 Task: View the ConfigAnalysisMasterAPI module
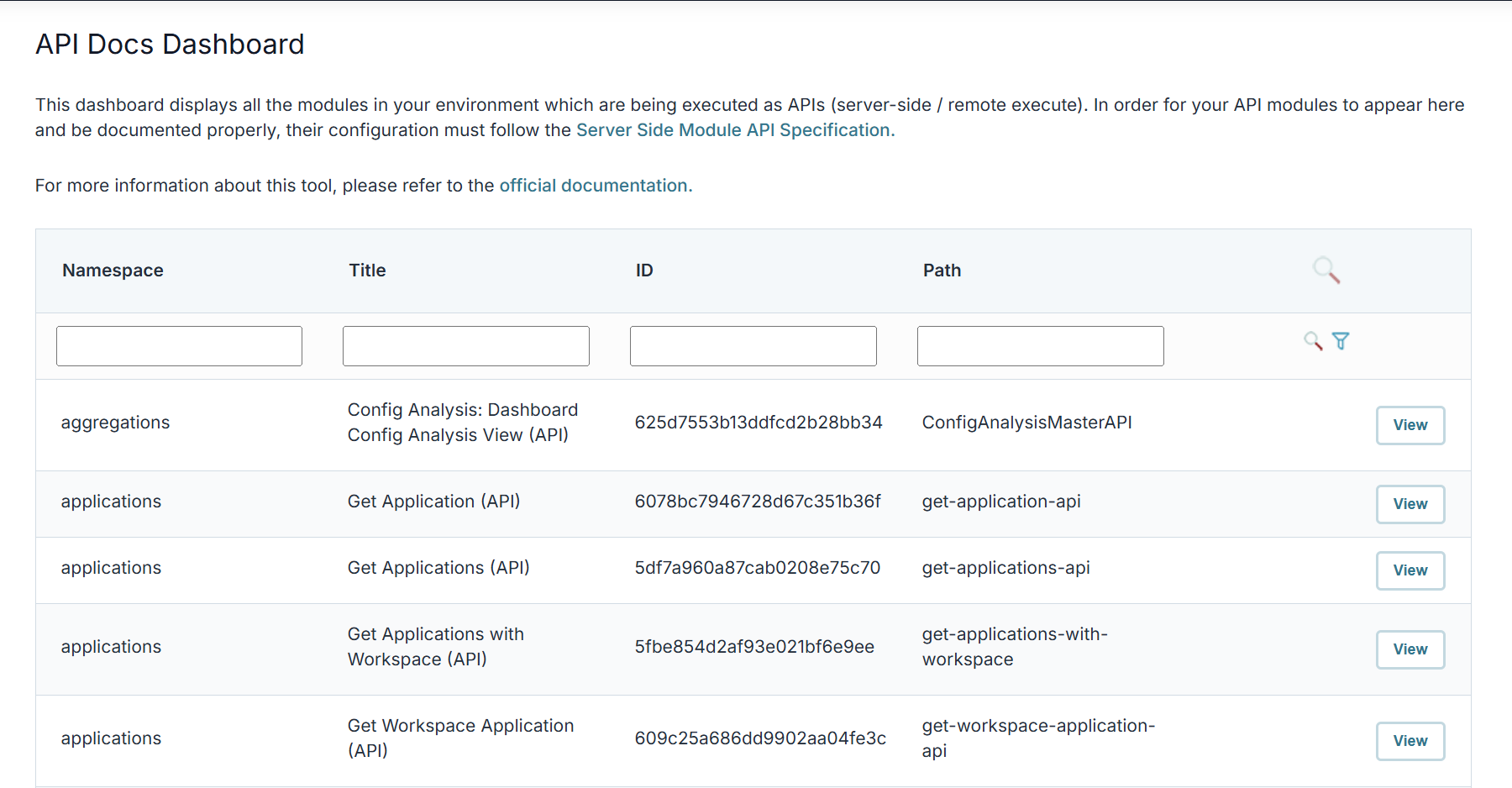[x=1410, y=425]
